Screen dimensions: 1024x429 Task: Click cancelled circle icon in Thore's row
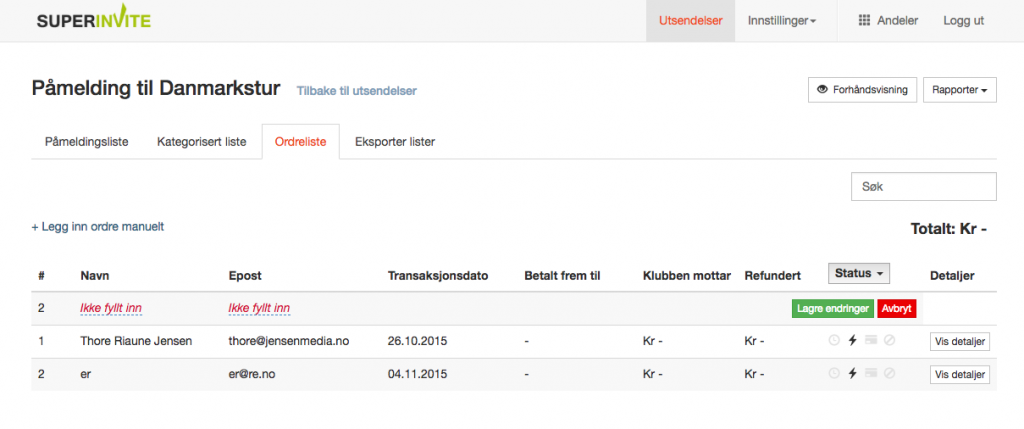click(889, 340)
